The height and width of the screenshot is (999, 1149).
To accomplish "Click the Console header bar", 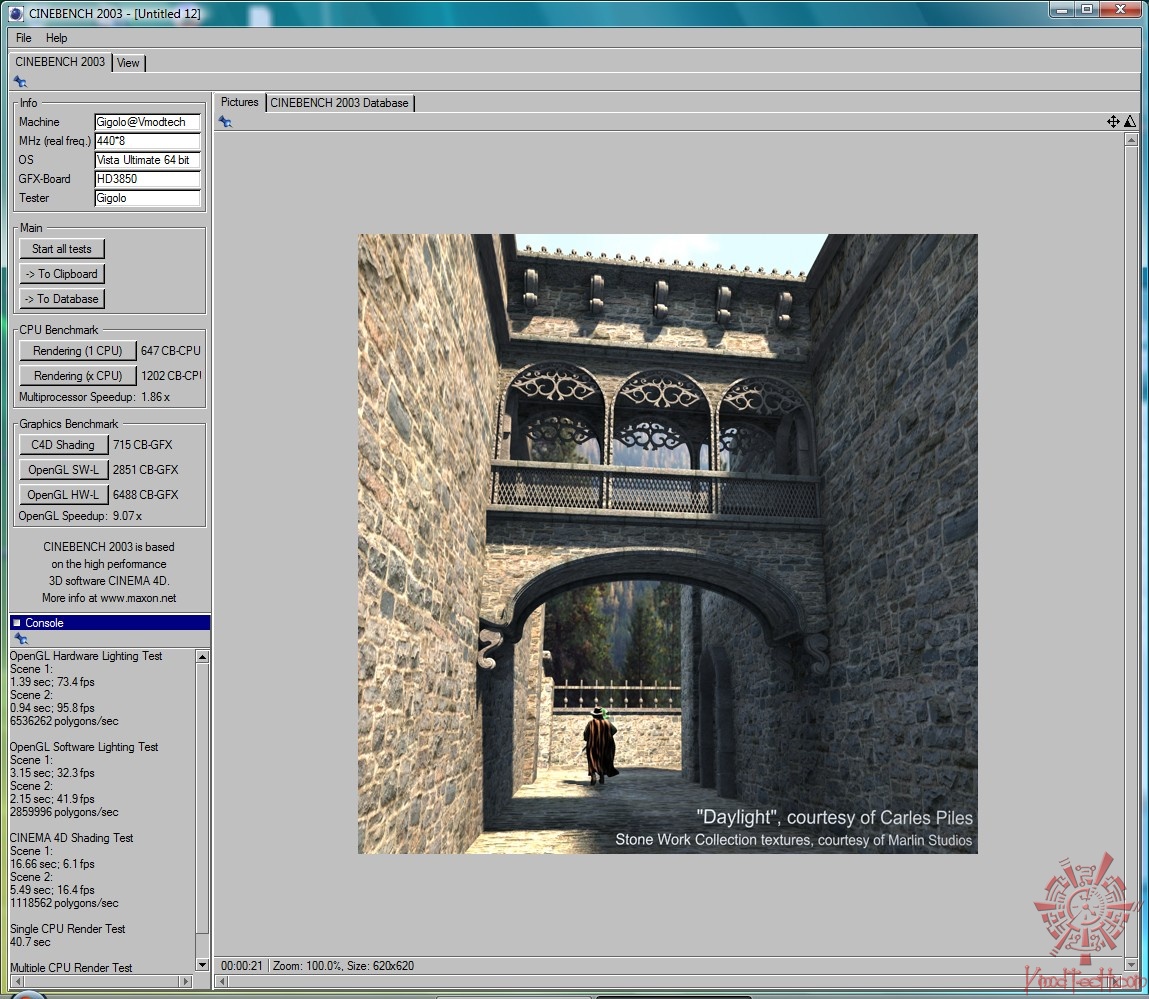I will click(x=110, y=623).
